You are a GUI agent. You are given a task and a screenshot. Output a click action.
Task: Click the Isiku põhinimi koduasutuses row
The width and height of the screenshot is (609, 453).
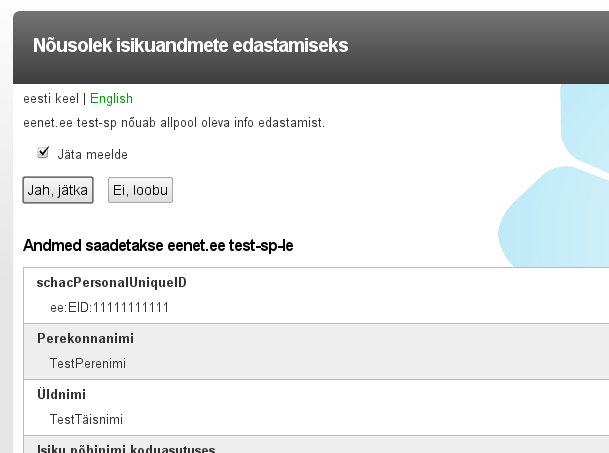[126, 447]
